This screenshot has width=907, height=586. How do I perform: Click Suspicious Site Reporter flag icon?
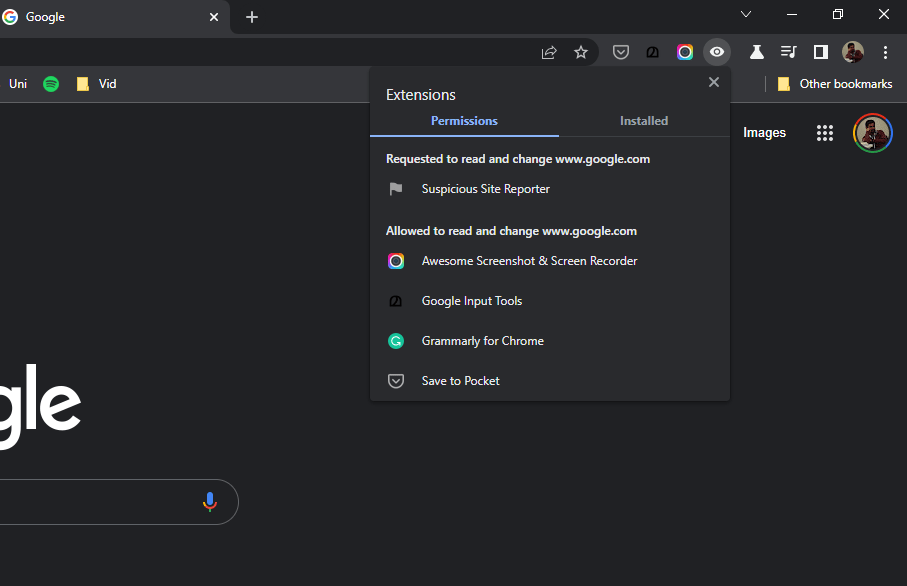[x=396, y=189]
